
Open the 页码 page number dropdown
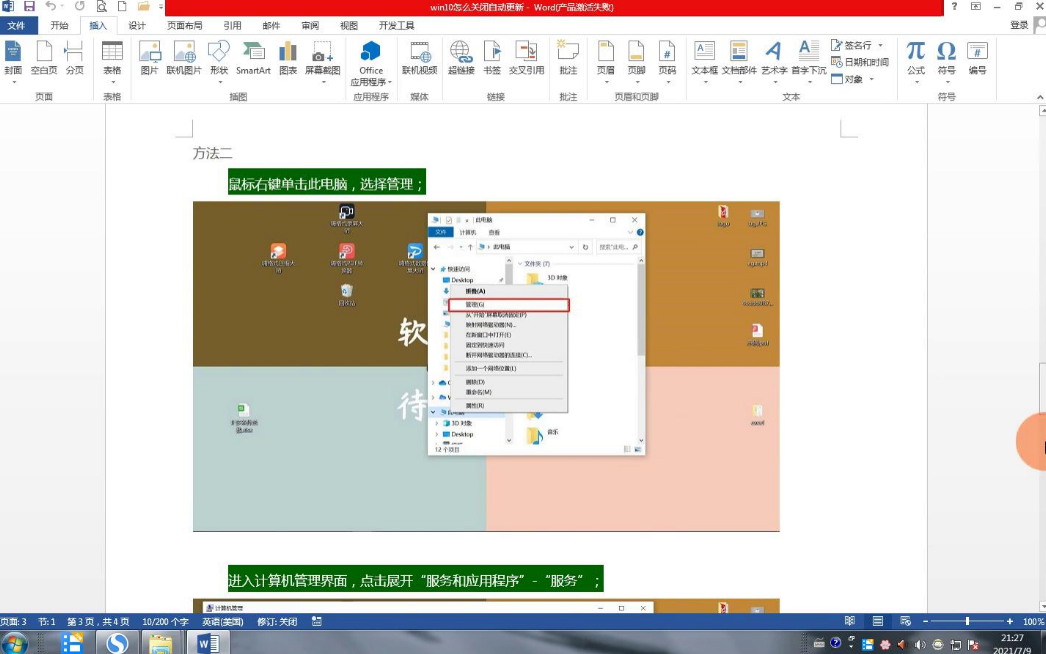(667, 61)
